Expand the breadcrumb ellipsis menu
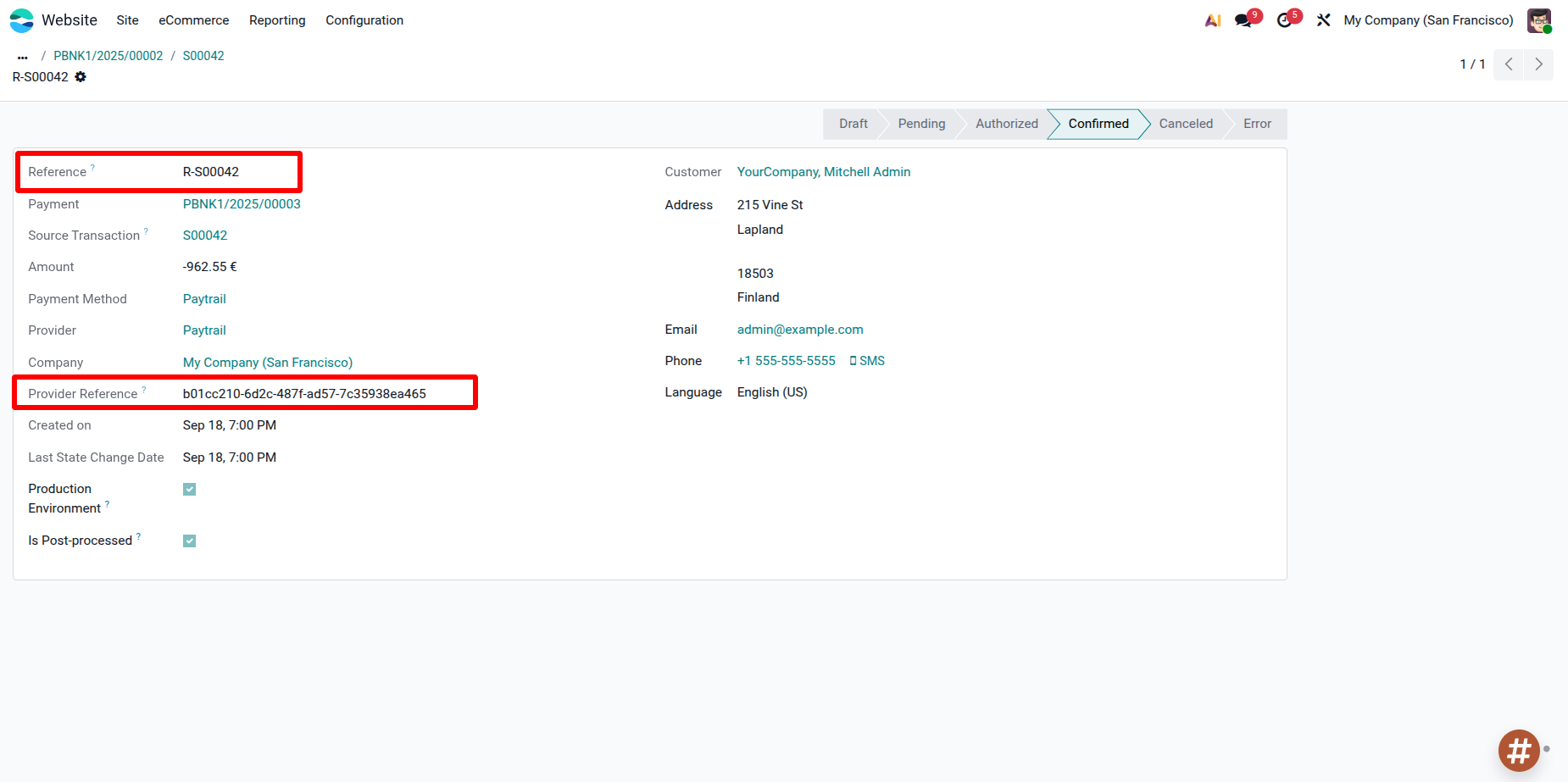Viewport: 1568px width, 782px height. pos(21,55)
